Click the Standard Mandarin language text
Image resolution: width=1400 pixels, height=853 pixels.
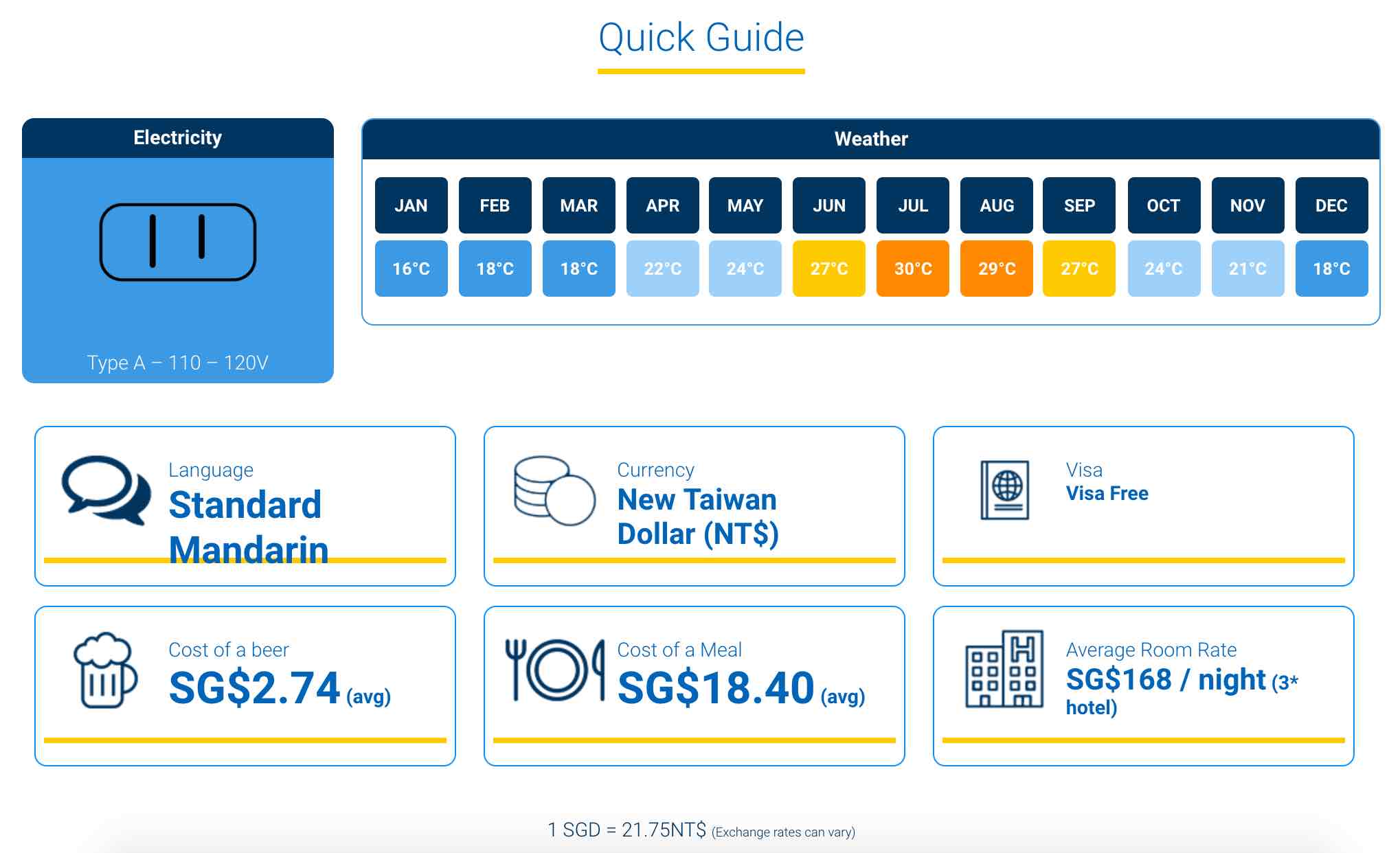coord(247,526)
